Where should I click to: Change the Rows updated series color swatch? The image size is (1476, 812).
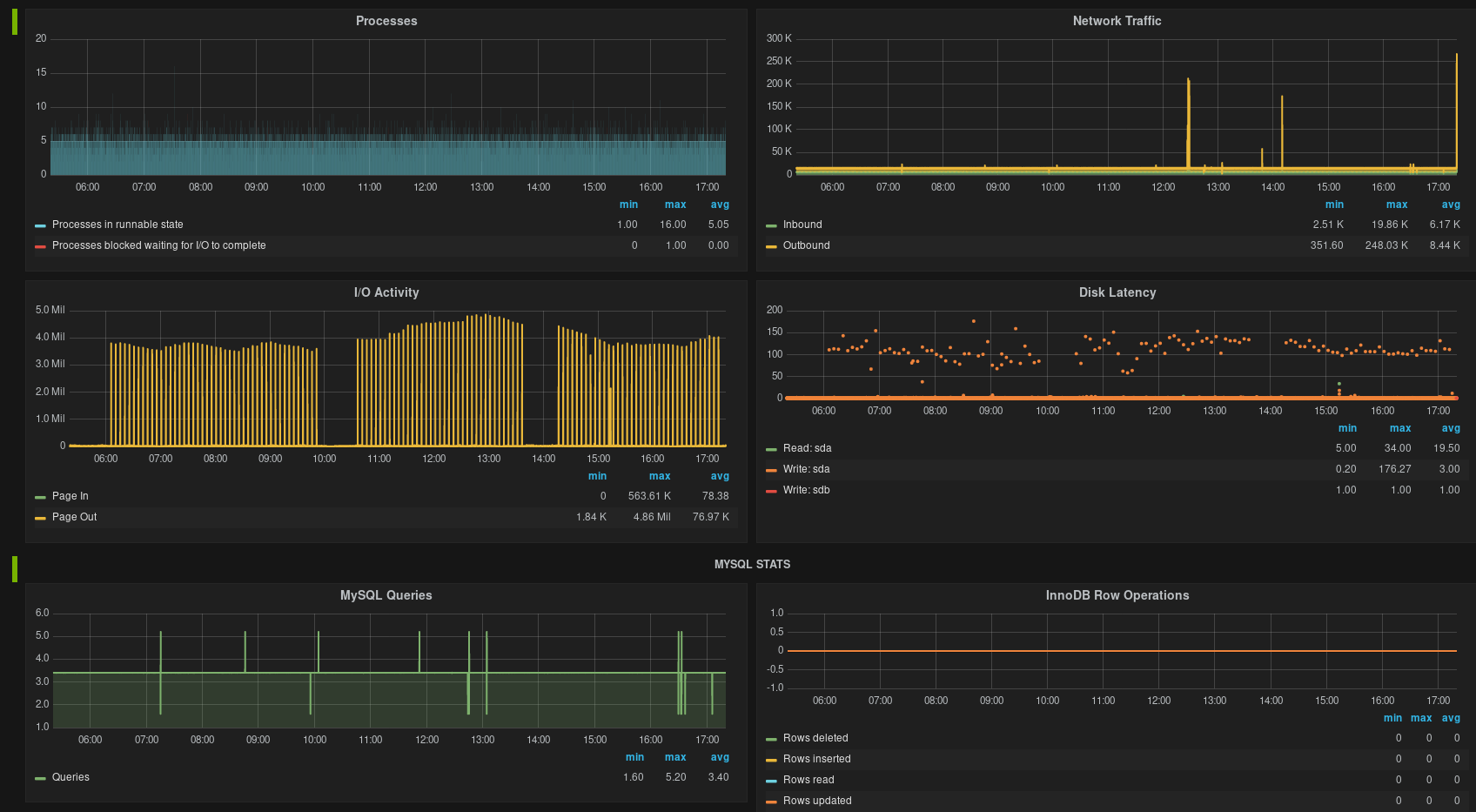771,802
